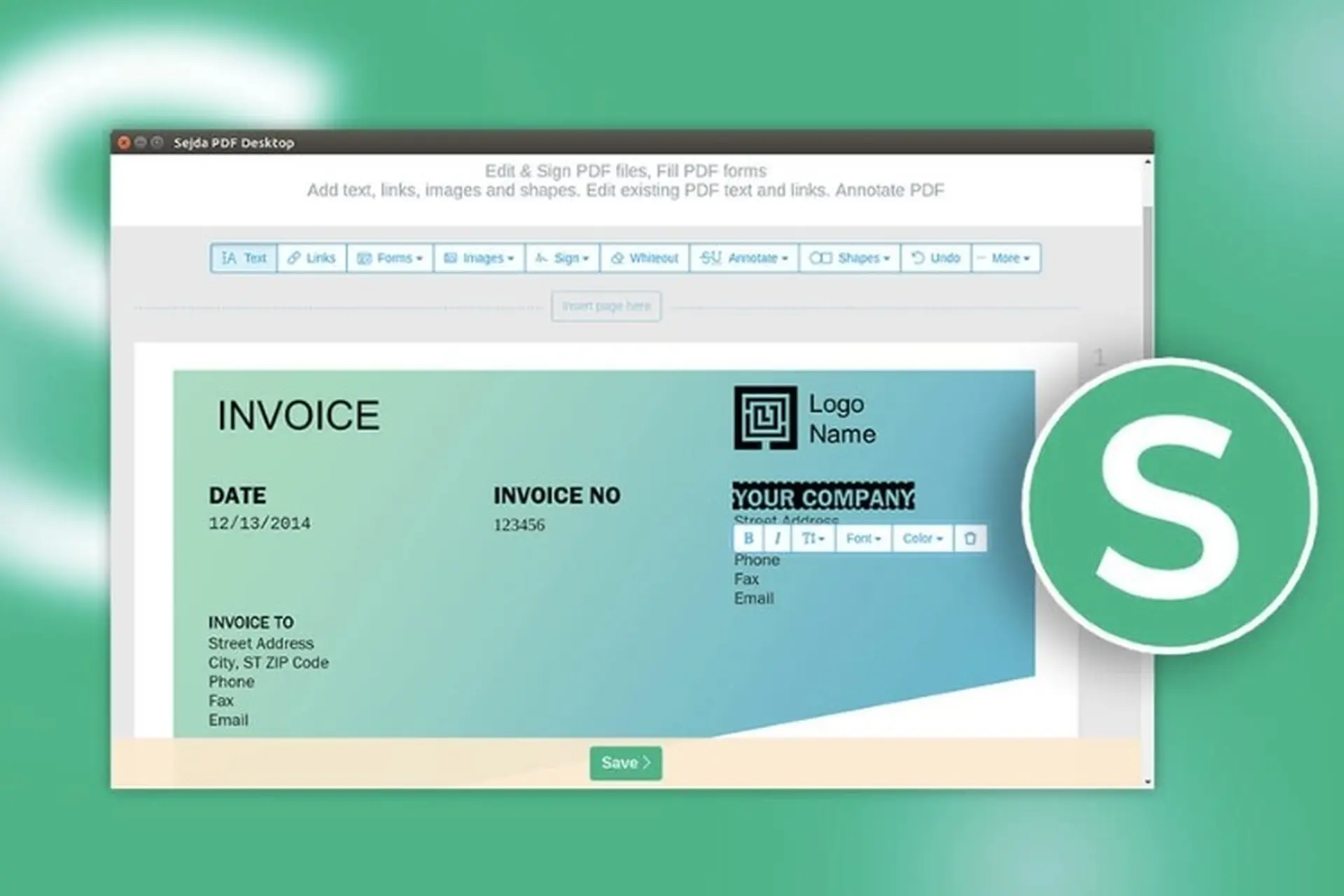Click the INVOICE heading text

299,415
